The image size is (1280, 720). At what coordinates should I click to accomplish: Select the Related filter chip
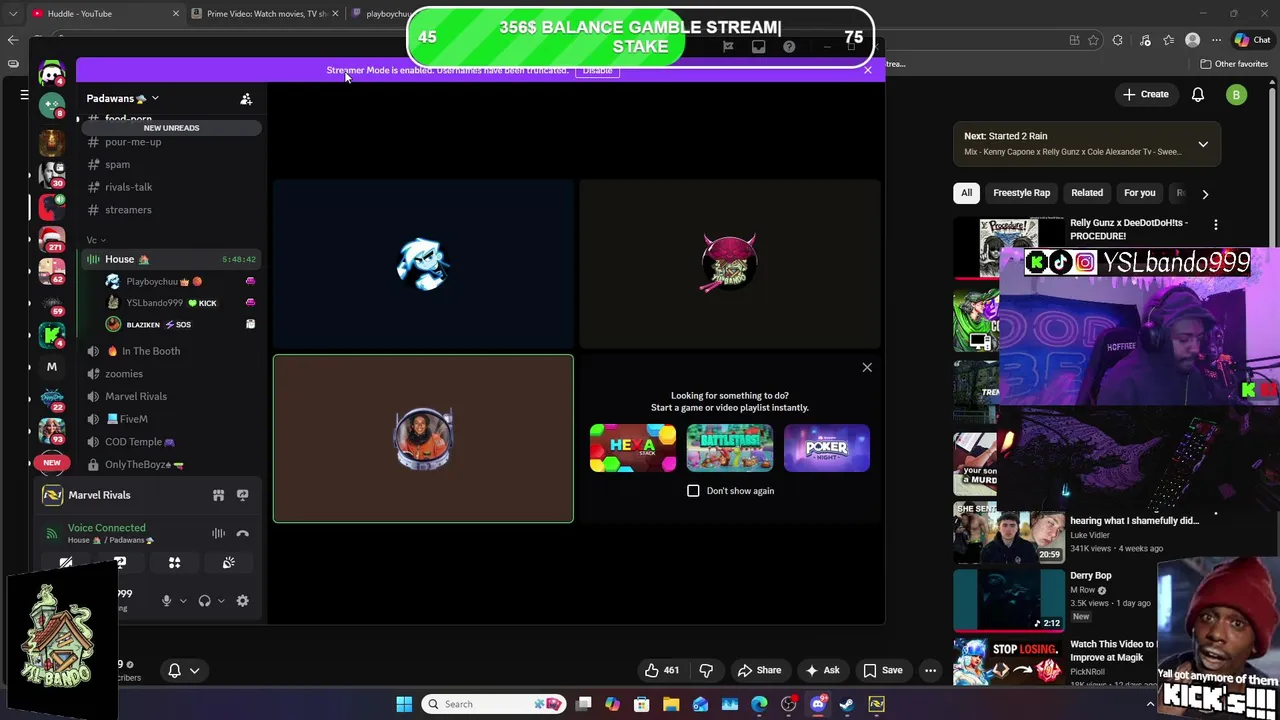click(x=1087, y=193)
